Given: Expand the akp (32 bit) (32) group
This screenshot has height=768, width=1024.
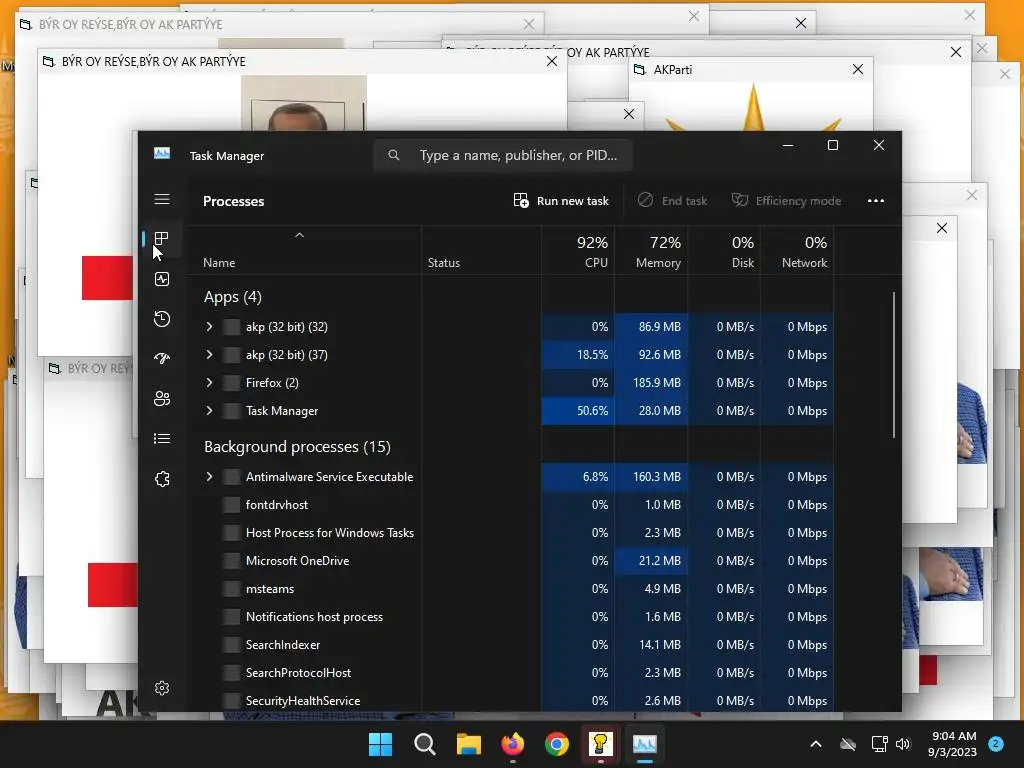Looking at the screenshot, I should [209, 327].
